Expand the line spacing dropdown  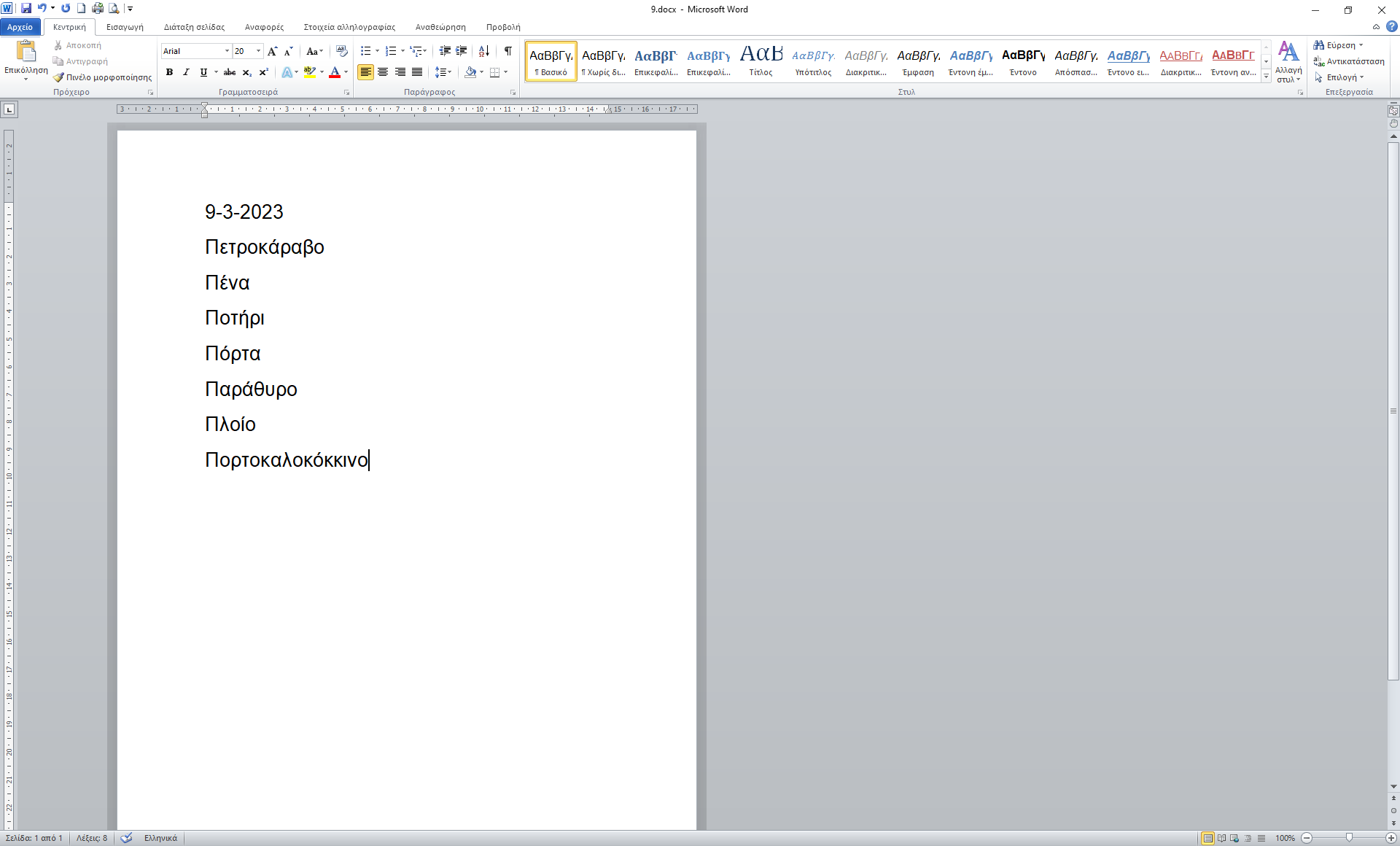point(450,72)
